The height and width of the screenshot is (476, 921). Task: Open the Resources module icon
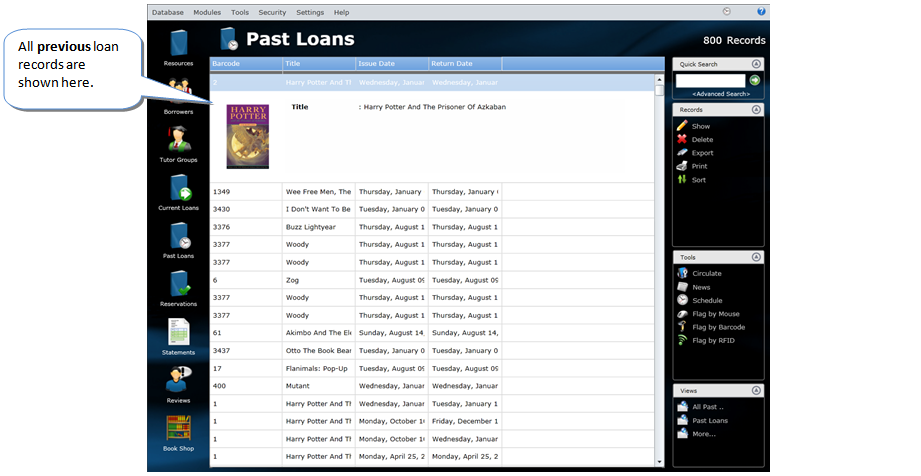[x=179, y=44]
